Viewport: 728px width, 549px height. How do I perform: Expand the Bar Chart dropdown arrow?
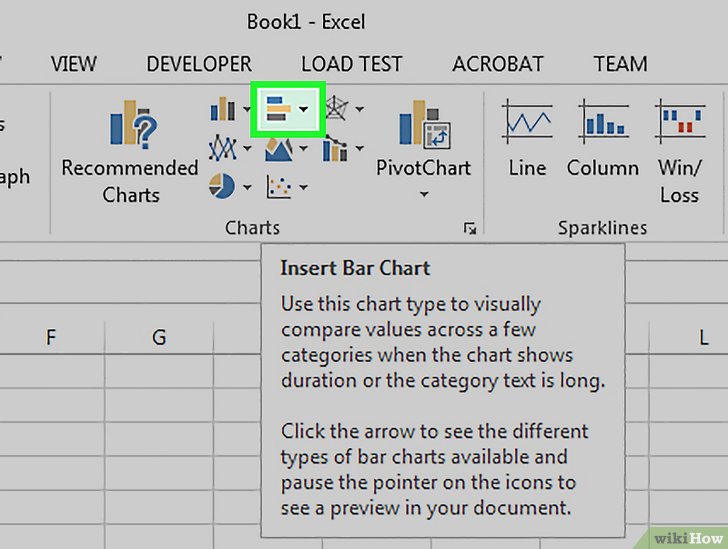(304, 110)
